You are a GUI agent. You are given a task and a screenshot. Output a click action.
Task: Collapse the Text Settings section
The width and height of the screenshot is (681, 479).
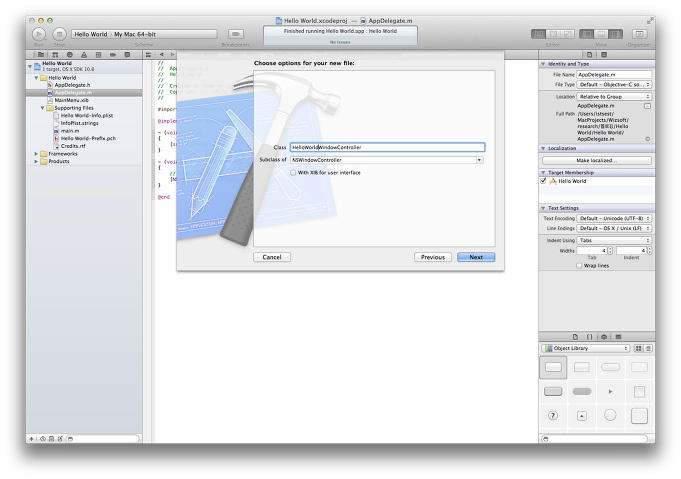pos(543,208)
